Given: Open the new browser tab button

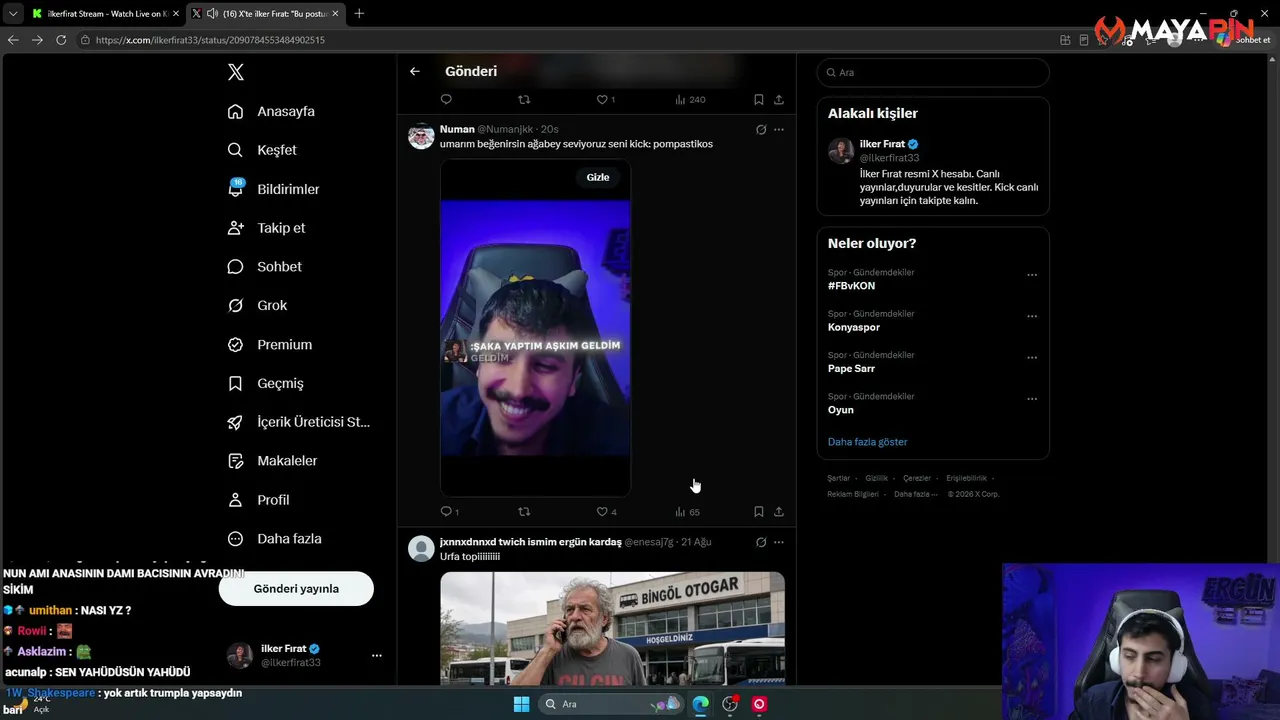Looking at the screenshot, I should [359, 13].
